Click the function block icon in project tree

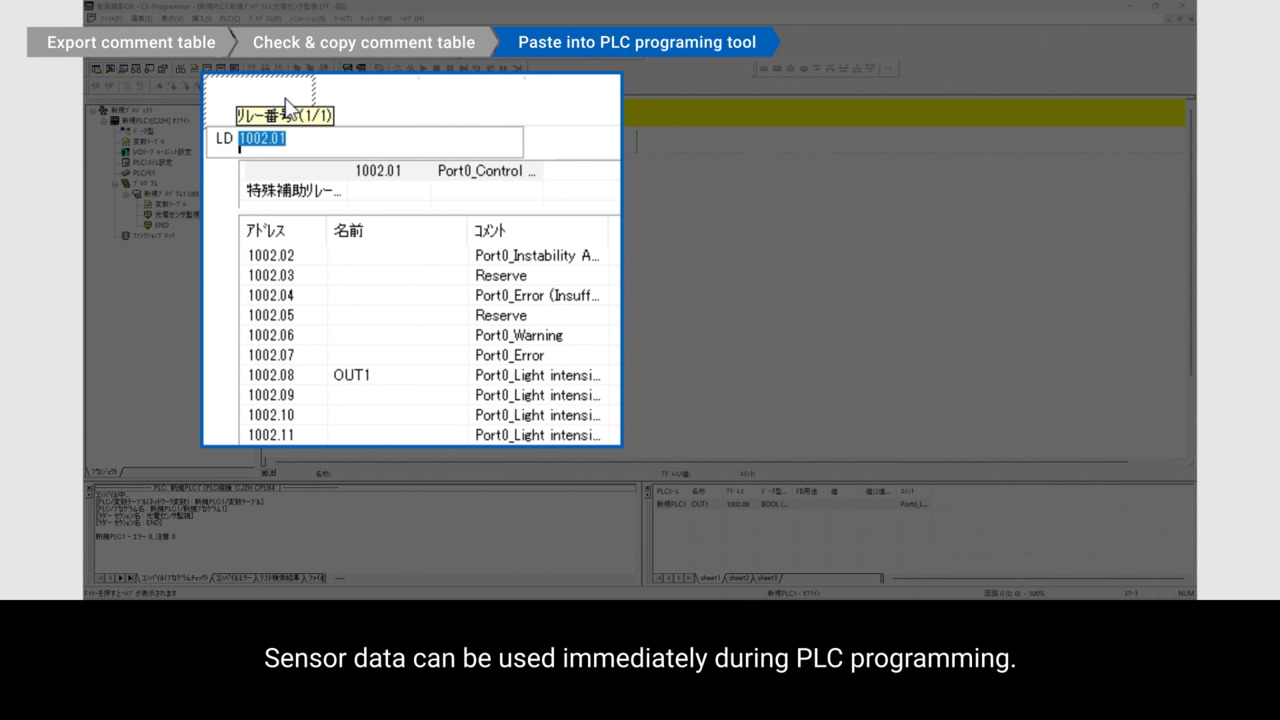(x=125, y=235)
